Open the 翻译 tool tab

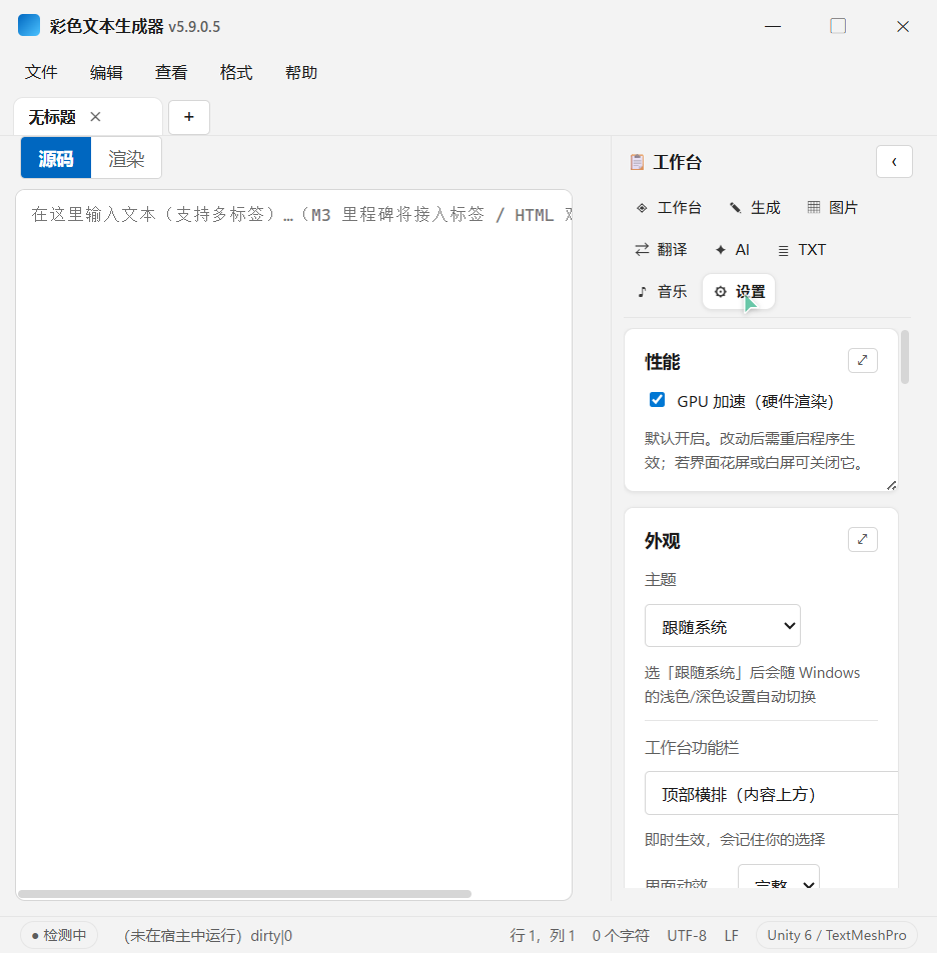coord(661,250)
